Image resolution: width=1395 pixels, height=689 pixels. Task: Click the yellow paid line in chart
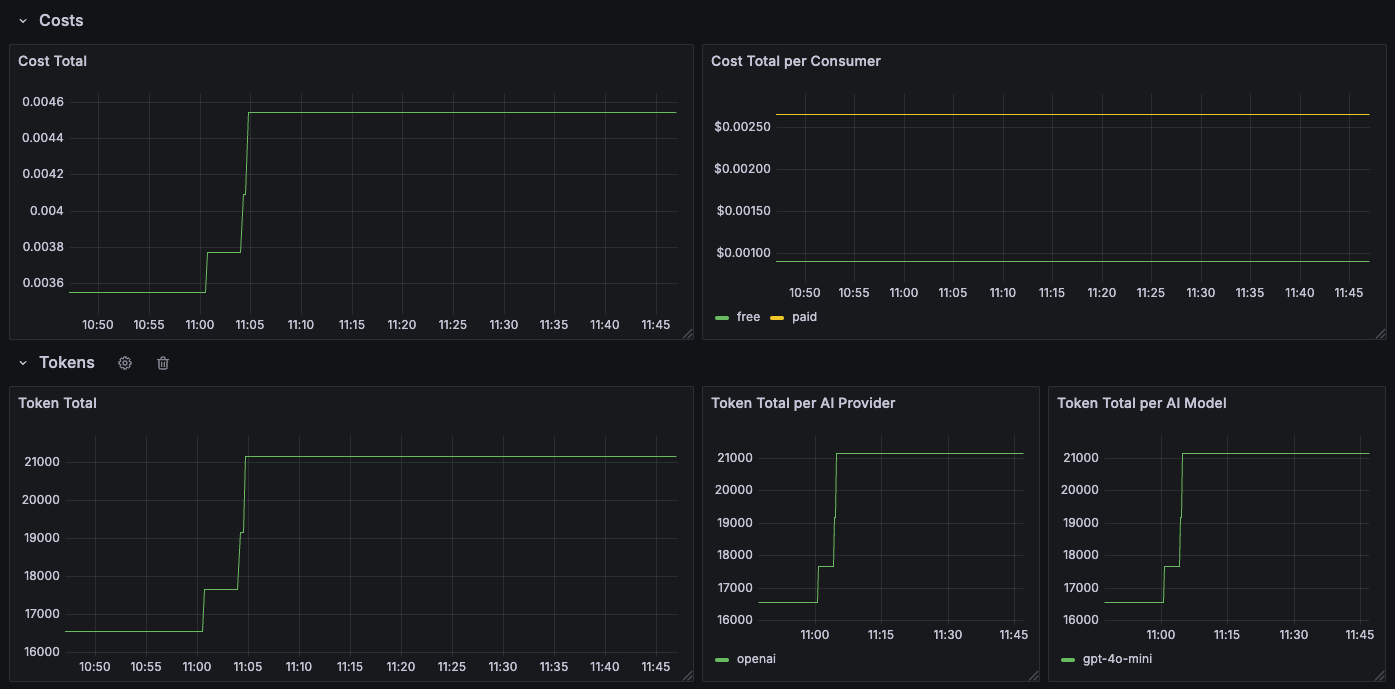pos(1072,115)
